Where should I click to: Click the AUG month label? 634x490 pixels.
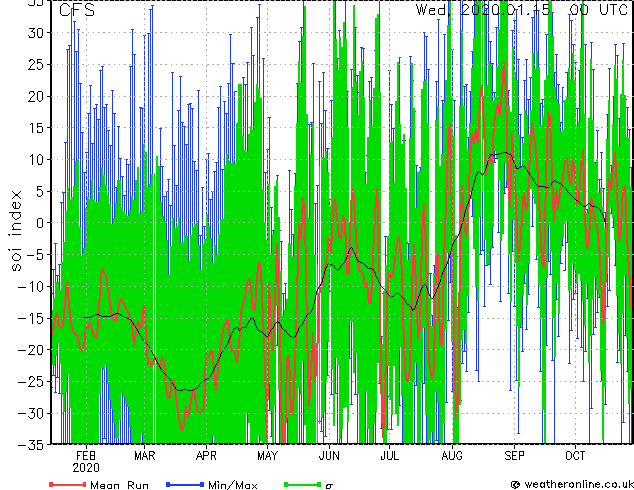pos(452,456)
